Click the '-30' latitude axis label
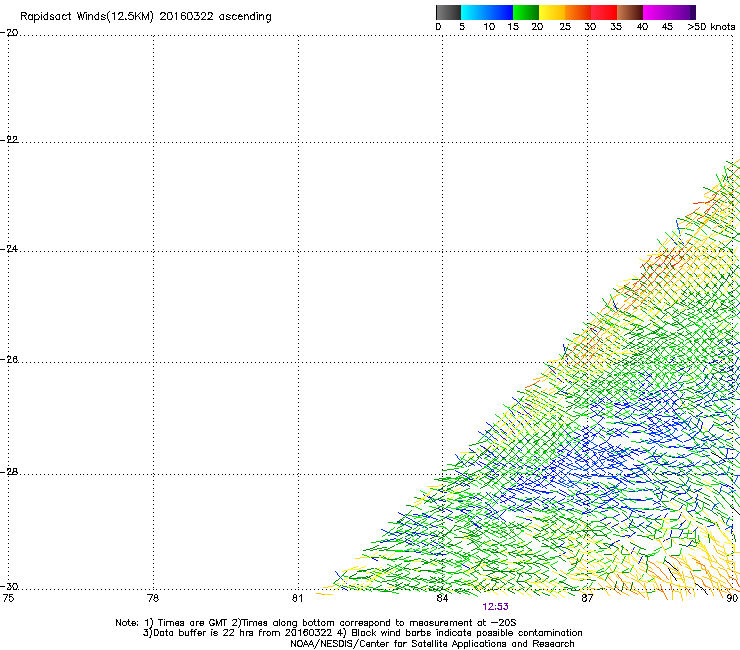740x650 pixels. tap(9, 586)
